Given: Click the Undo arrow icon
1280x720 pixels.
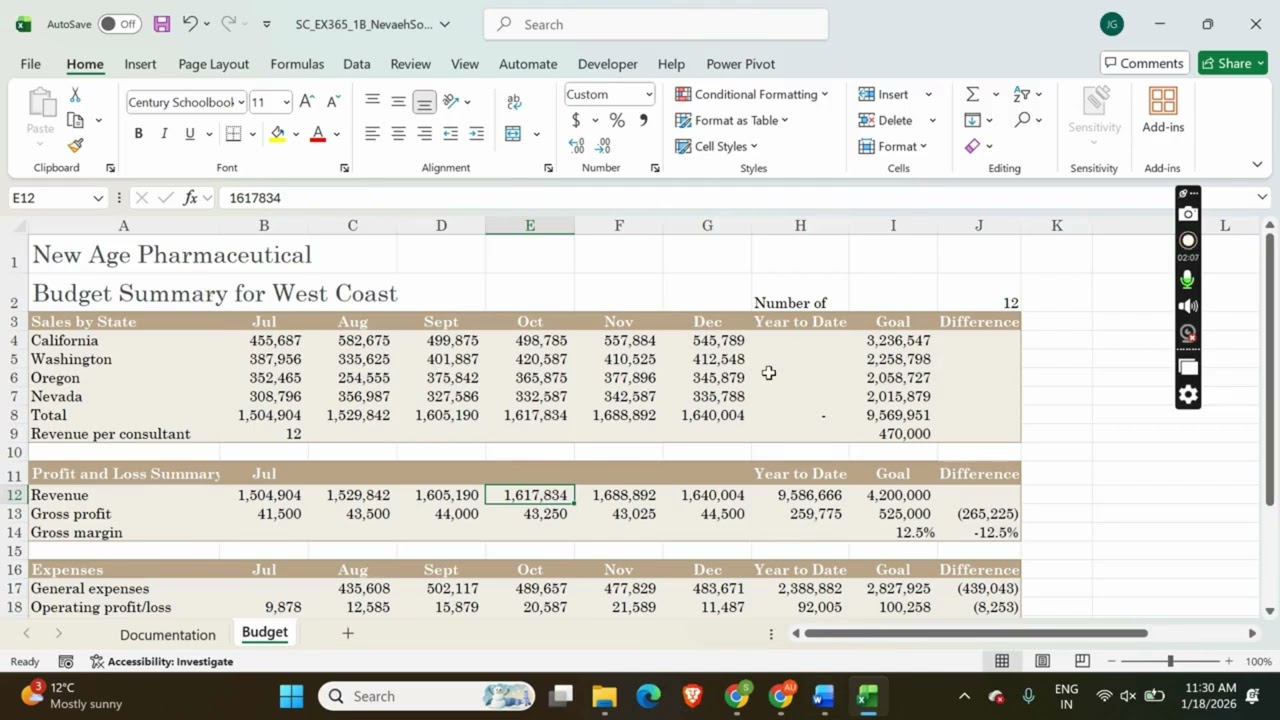Looking at the screenshot, I should 190,24.
